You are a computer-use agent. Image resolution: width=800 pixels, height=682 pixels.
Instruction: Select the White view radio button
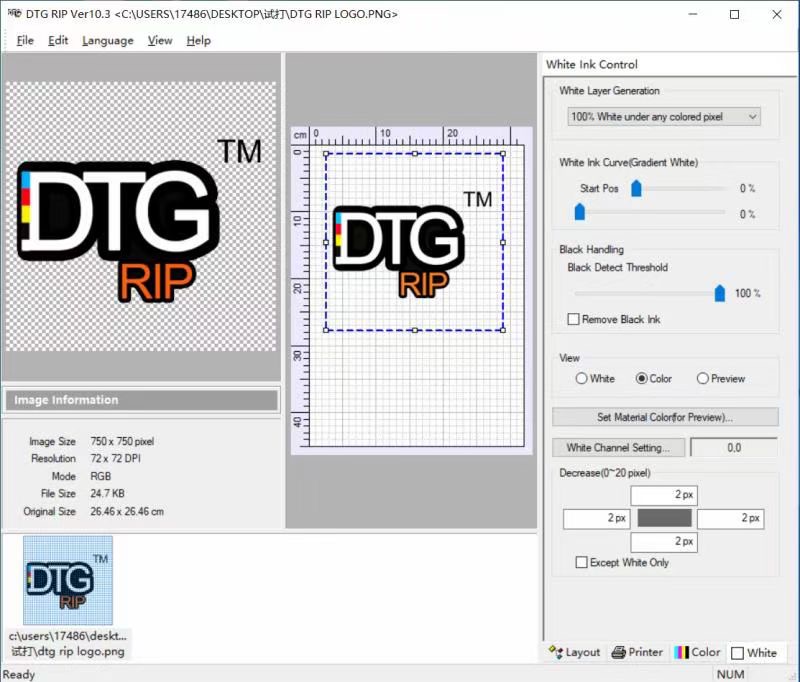tap(582, 379)
